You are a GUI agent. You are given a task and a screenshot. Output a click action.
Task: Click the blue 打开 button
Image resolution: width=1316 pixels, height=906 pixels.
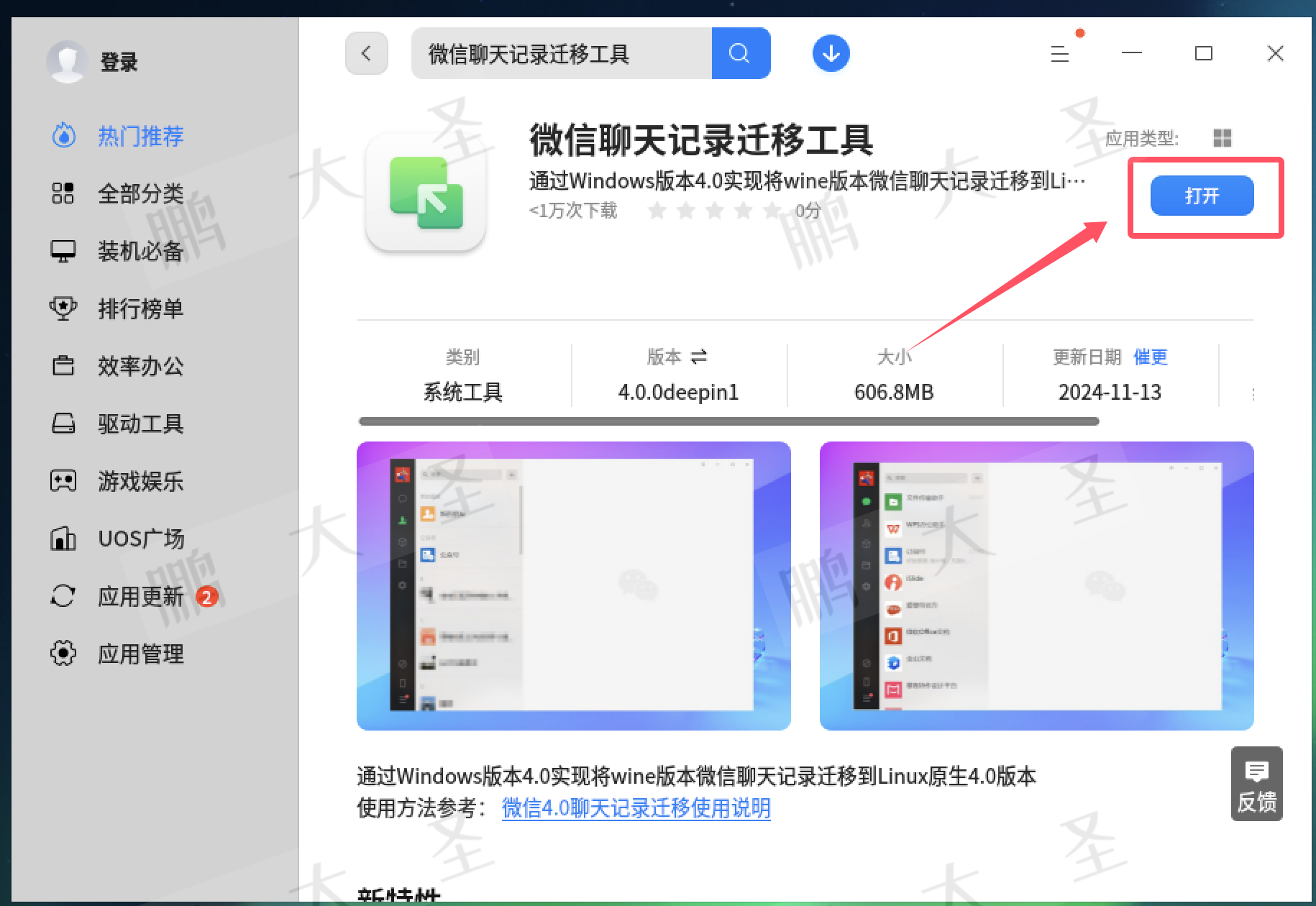[1202, 196]
